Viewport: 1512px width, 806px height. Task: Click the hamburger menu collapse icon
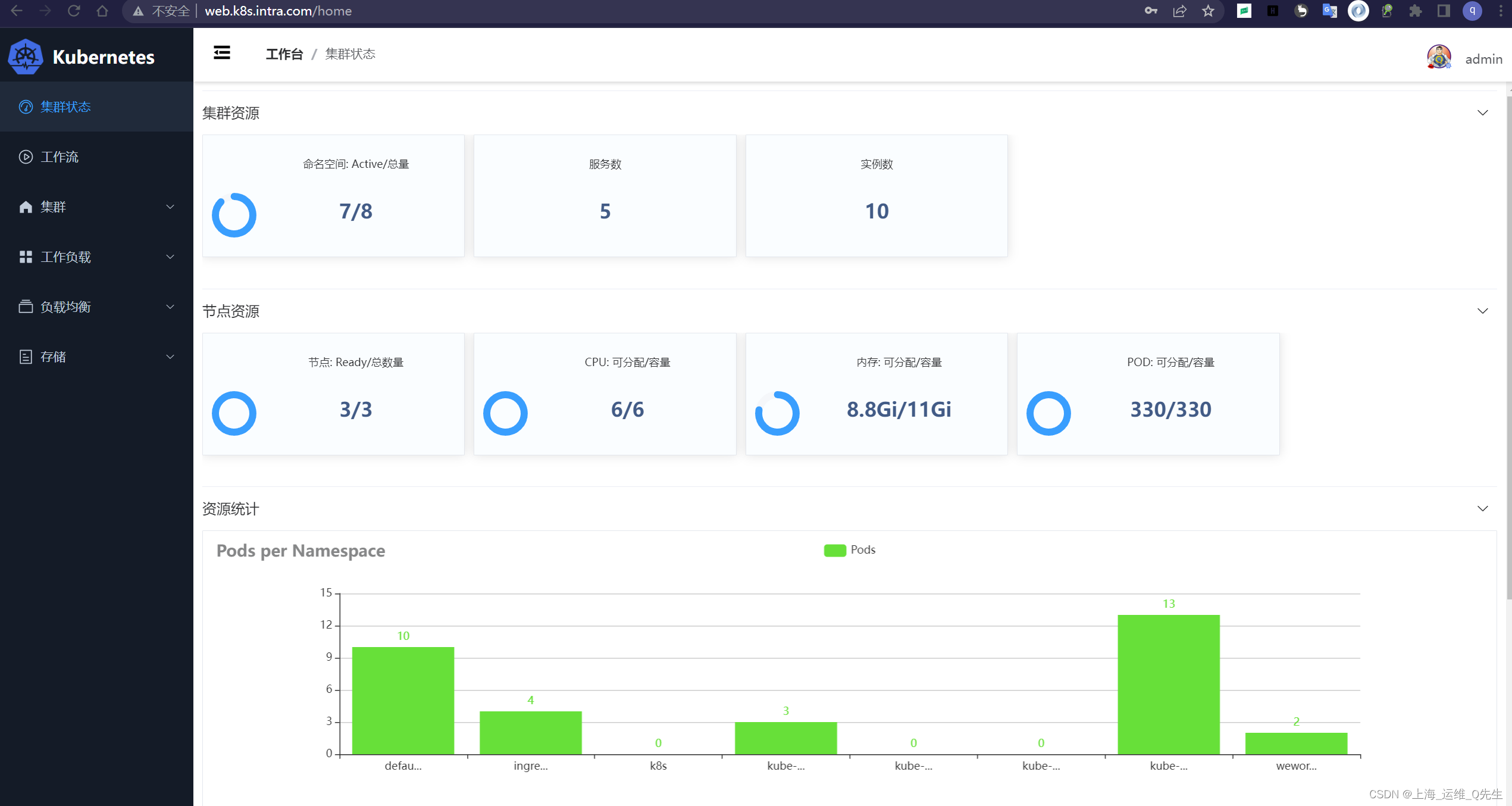tap(222, 53)
